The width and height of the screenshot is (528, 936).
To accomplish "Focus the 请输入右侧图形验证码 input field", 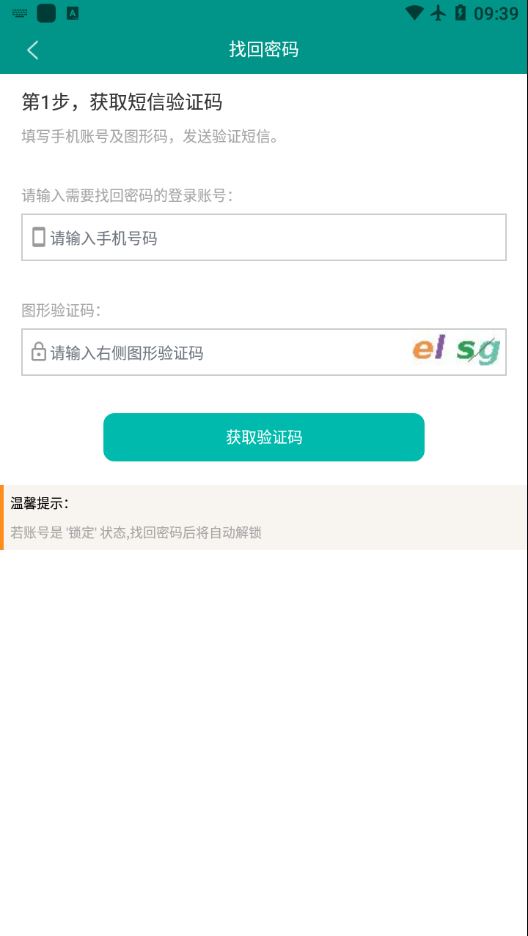I will point(215,352).
